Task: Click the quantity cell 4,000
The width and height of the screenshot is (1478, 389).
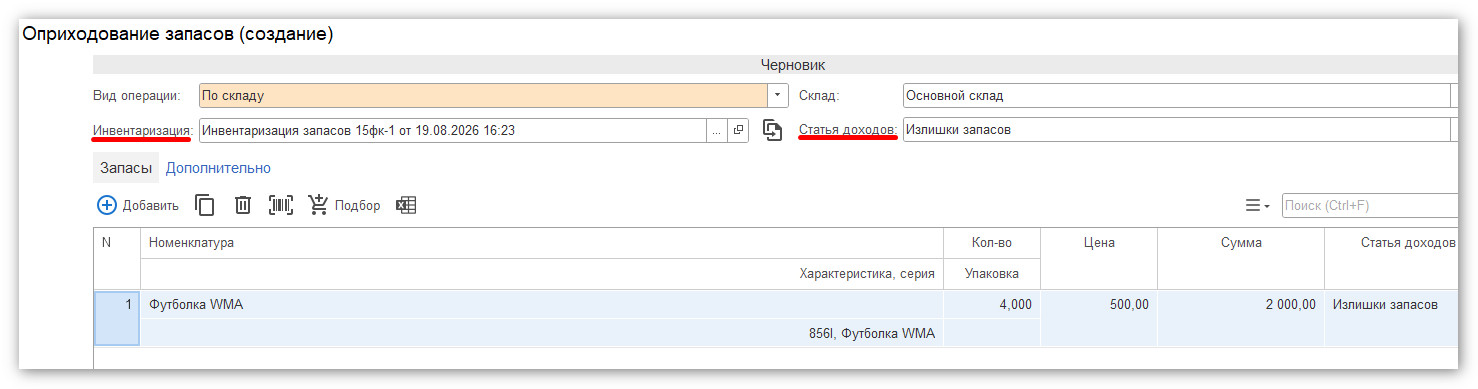Action: (992, 305)
